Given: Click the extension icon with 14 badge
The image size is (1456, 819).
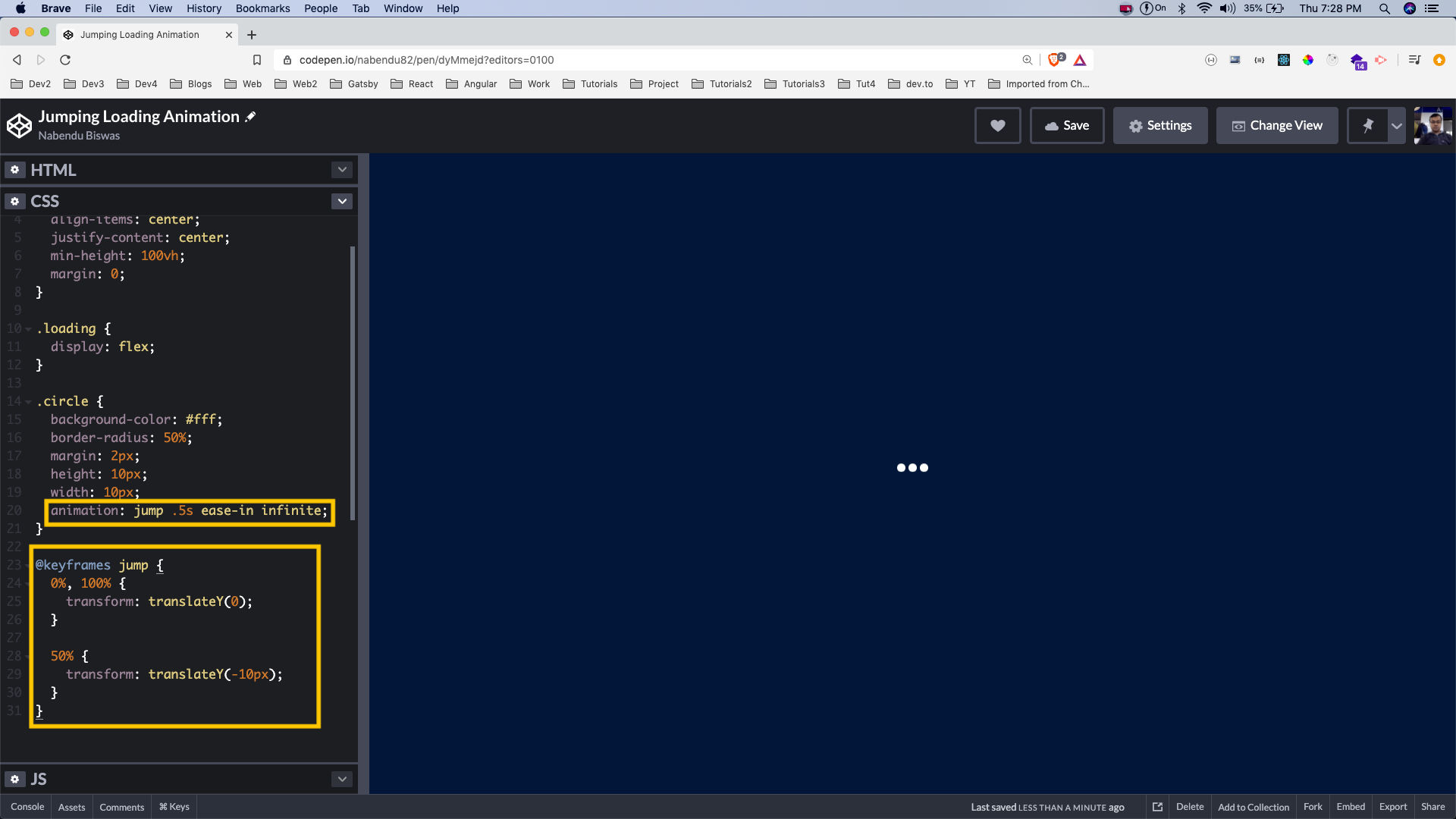Looking at the screenshot, I should 1357,61.
